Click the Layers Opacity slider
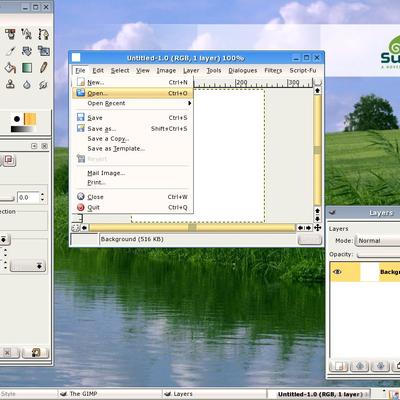This screenshot has height=400, width=400. click(x=378, y=255)
